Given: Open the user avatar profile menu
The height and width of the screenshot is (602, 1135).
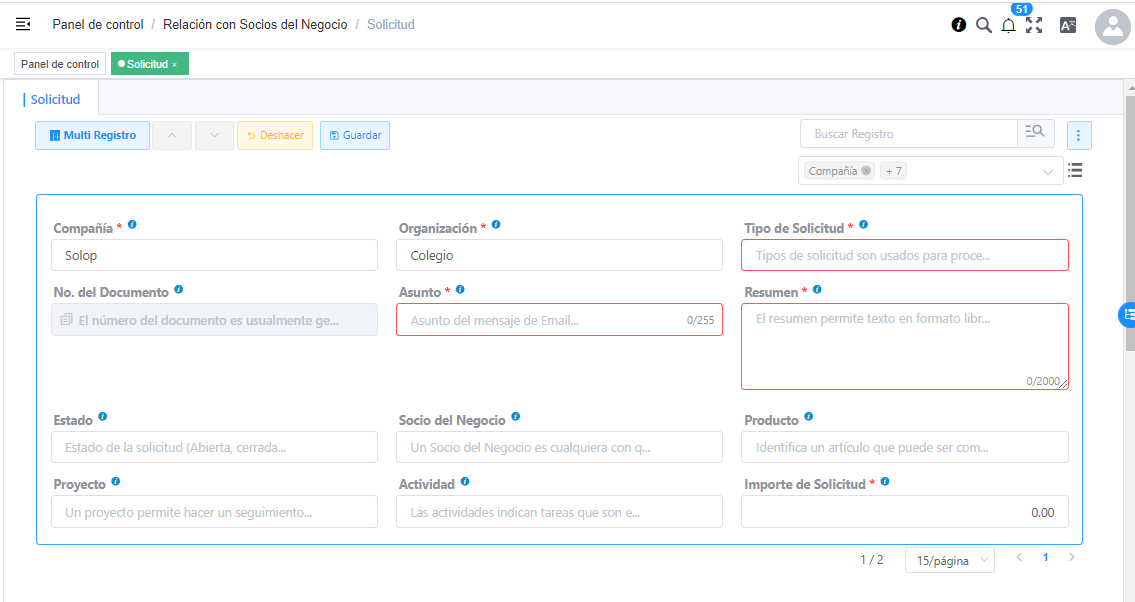Looking at the screenshot, I should (1112, 27).
